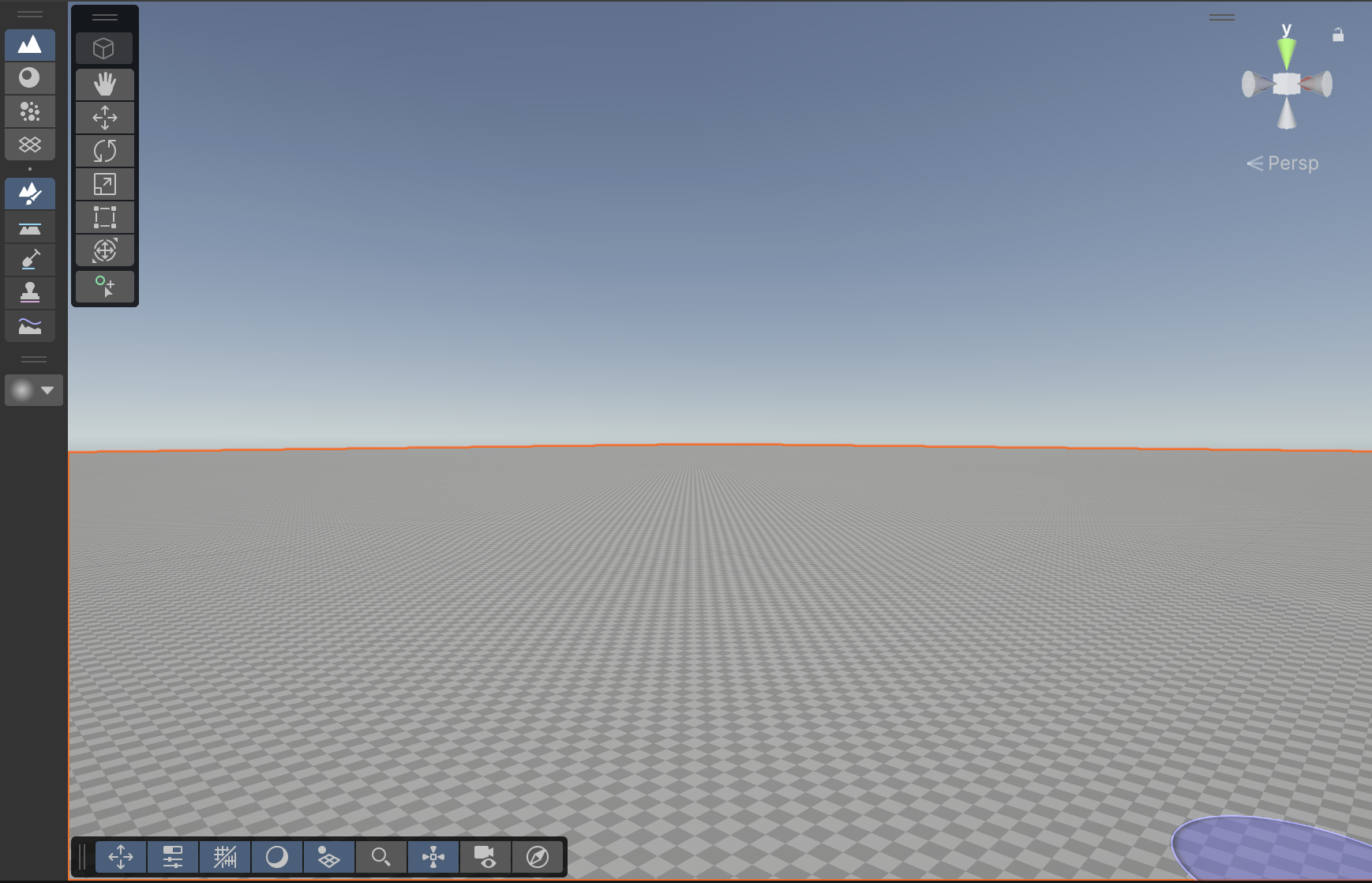Click Persp label to switch projection
The height and width of the screenshot is (883, 1372).
tap(1291, 163)
